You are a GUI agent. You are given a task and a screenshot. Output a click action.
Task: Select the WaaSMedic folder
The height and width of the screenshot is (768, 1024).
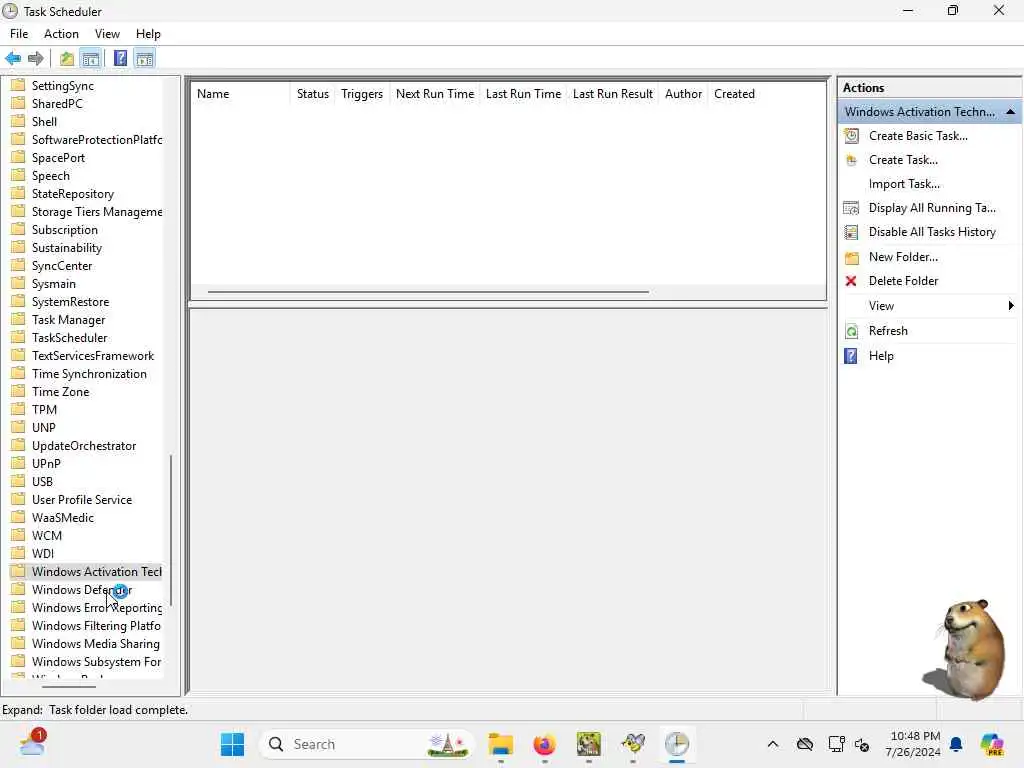click(63, 518)
